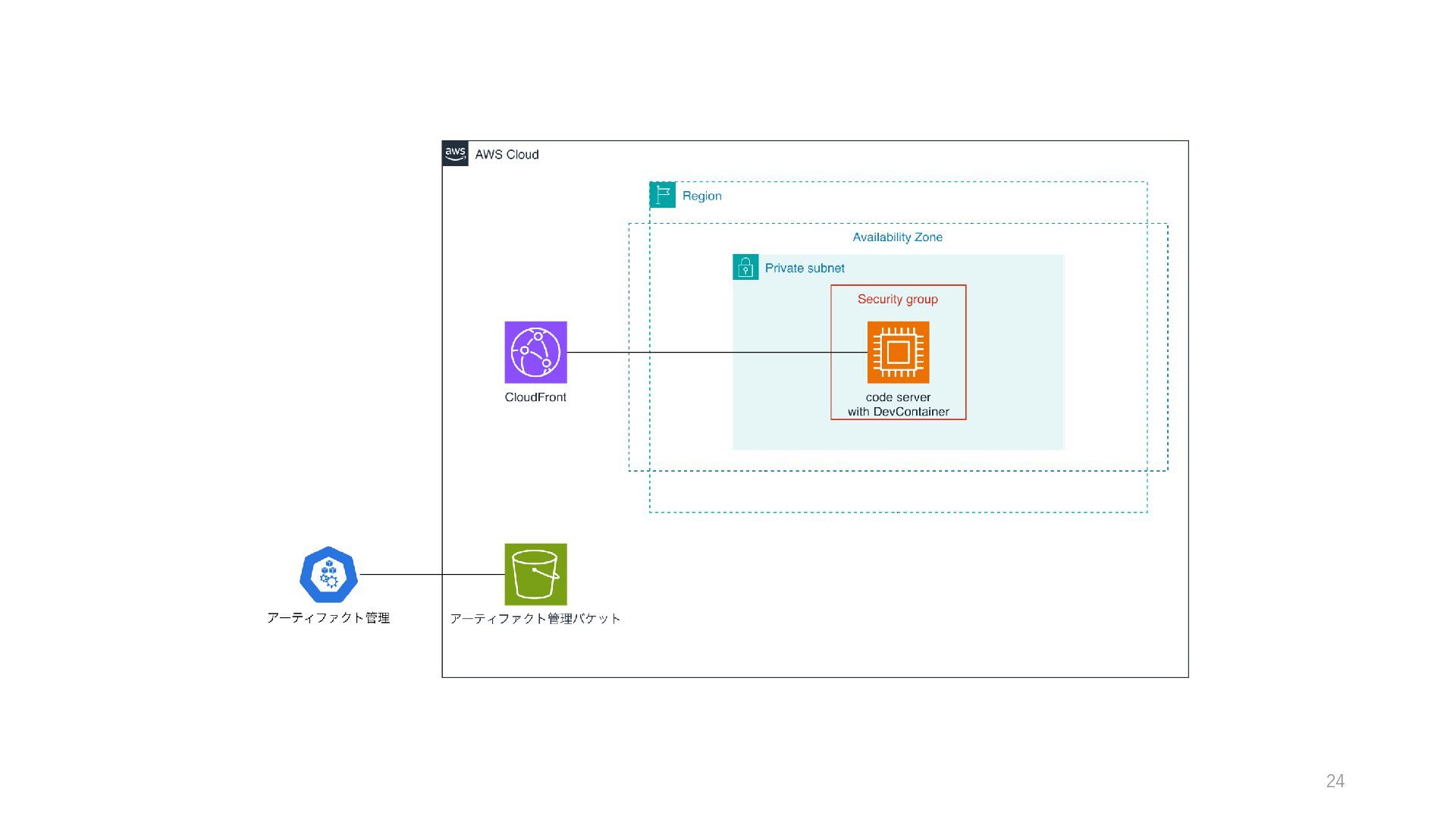Select the red Security group border
Screen dimensions: 1456x819
coord(831,379)
